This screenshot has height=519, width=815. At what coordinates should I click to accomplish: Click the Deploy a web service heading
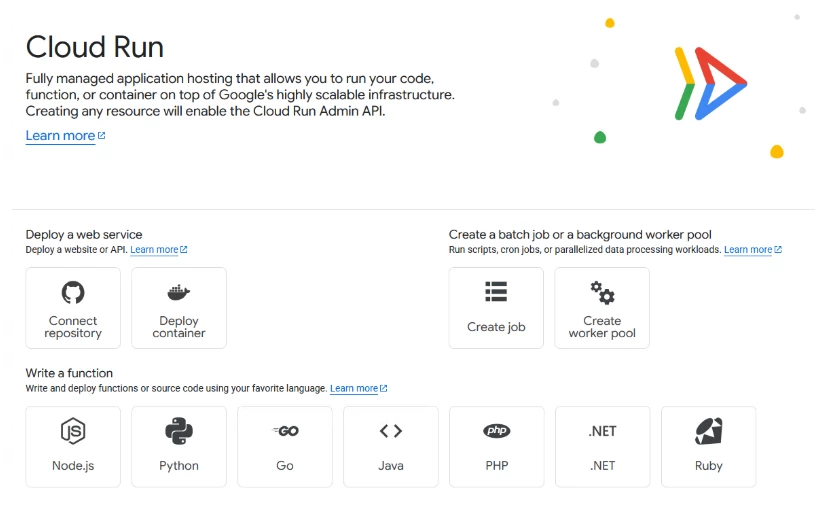click(x=84, y=234)
